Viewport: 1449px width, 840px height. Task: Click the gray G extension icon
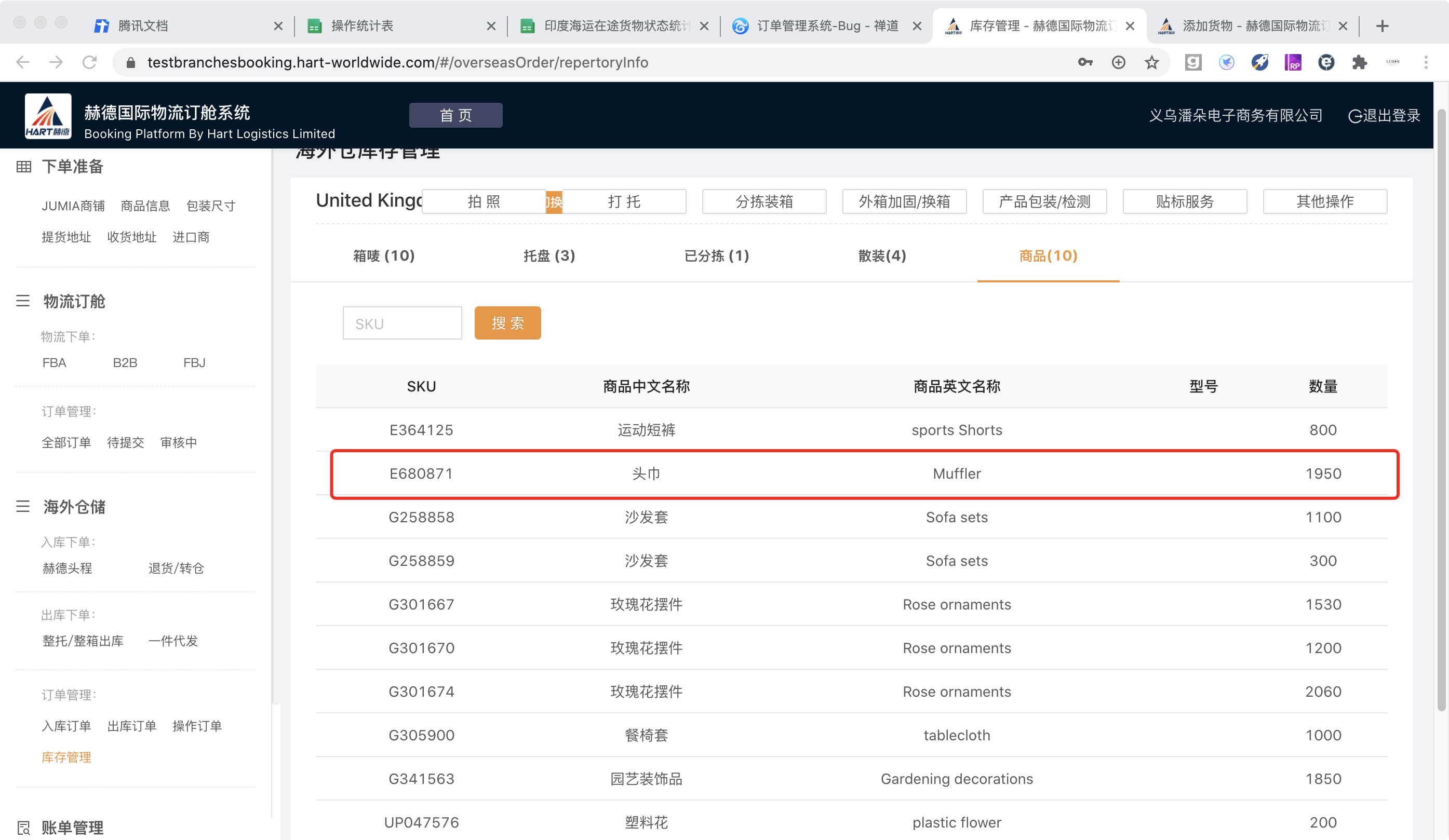pyautogui.click(x=1193, y=62)
